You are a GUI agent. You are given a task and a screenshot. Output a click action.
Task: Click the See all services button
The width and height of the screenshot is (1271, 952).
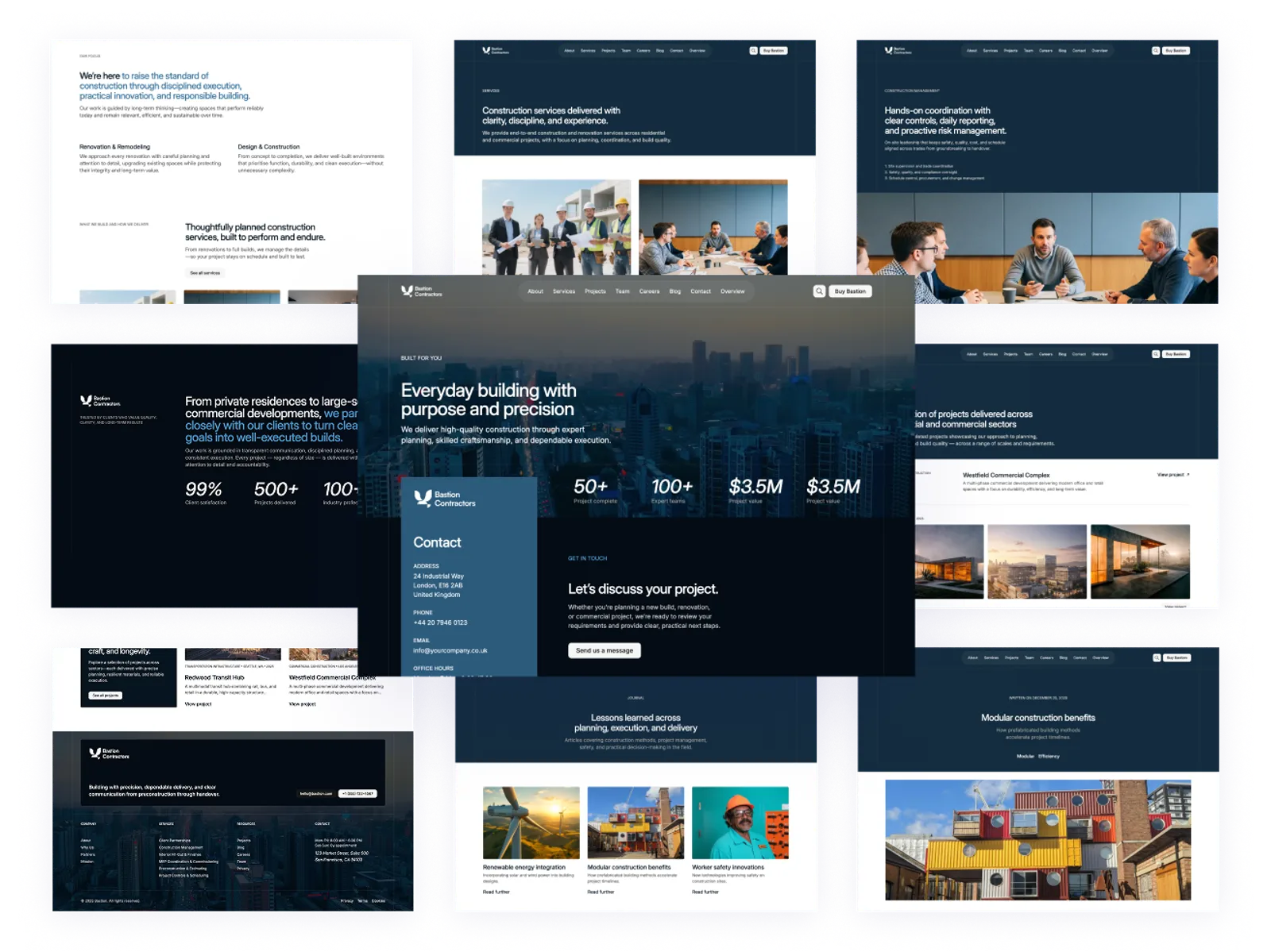tap(205, 273)
